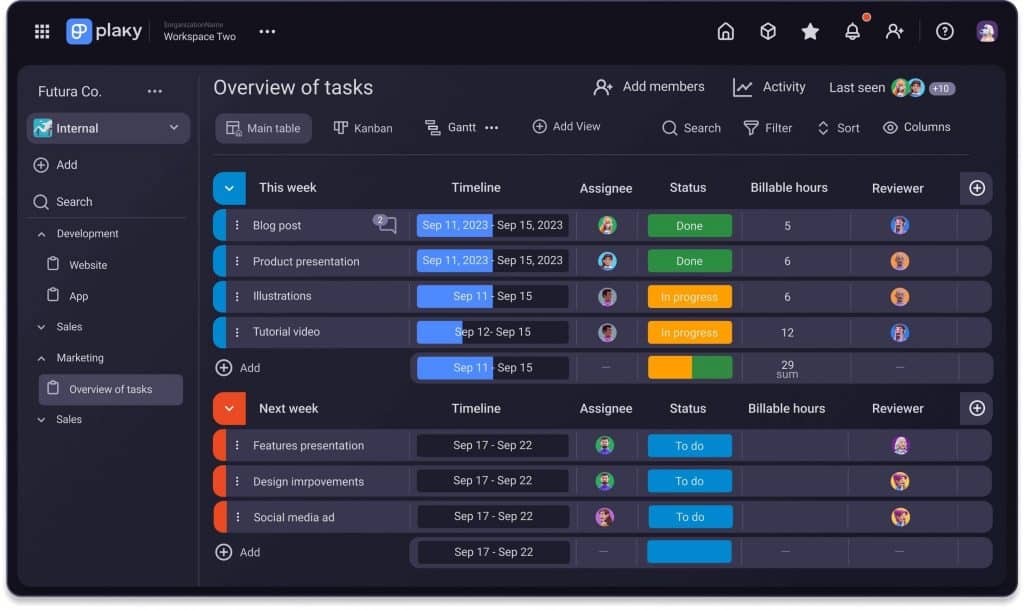
Task: Click the In progress status of Illustrations
Action: (x=689, y=297)
